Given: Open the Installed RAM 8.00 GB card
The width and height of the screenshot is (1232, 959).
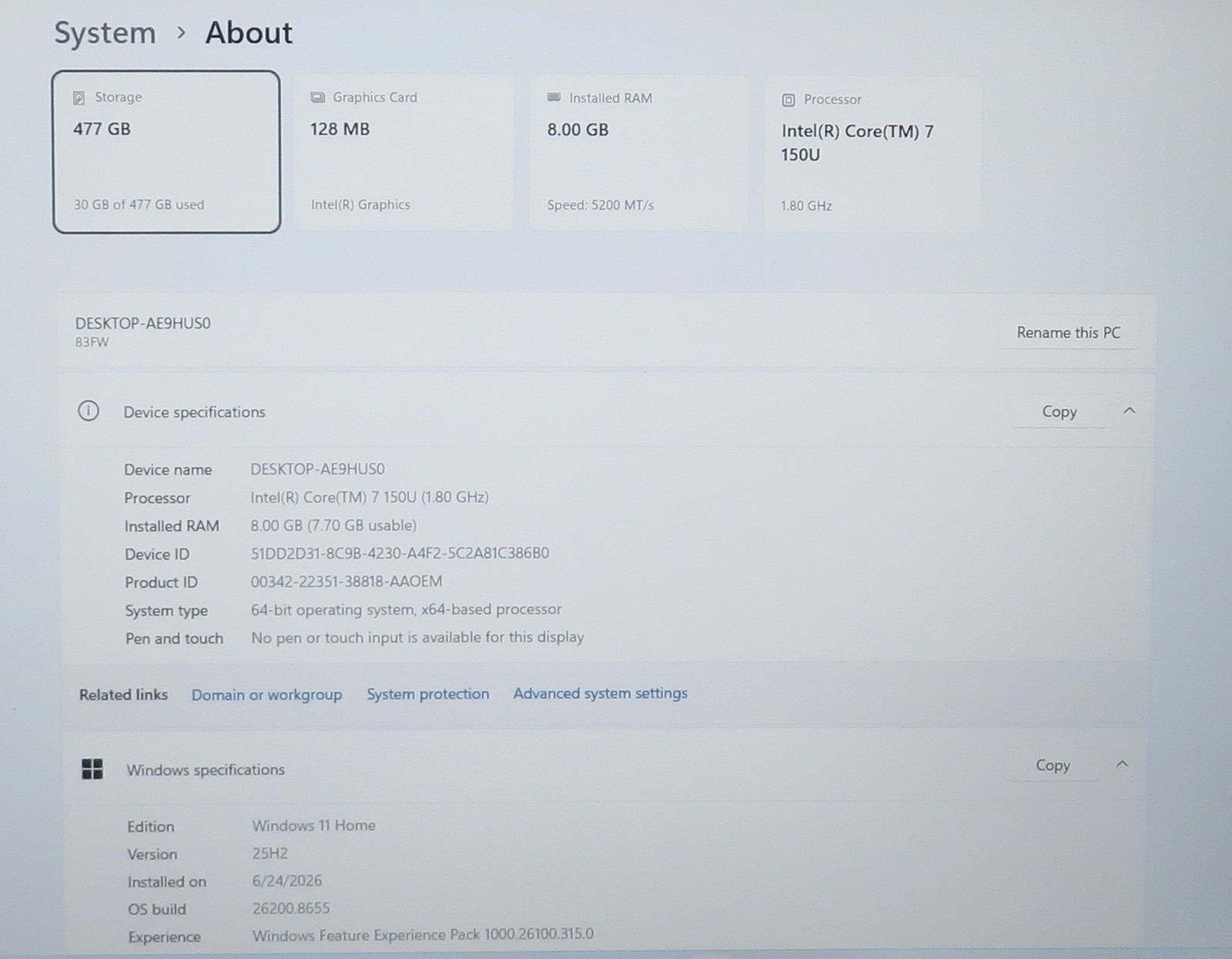Looking at the screenshot, I should (x=638, y=153).
